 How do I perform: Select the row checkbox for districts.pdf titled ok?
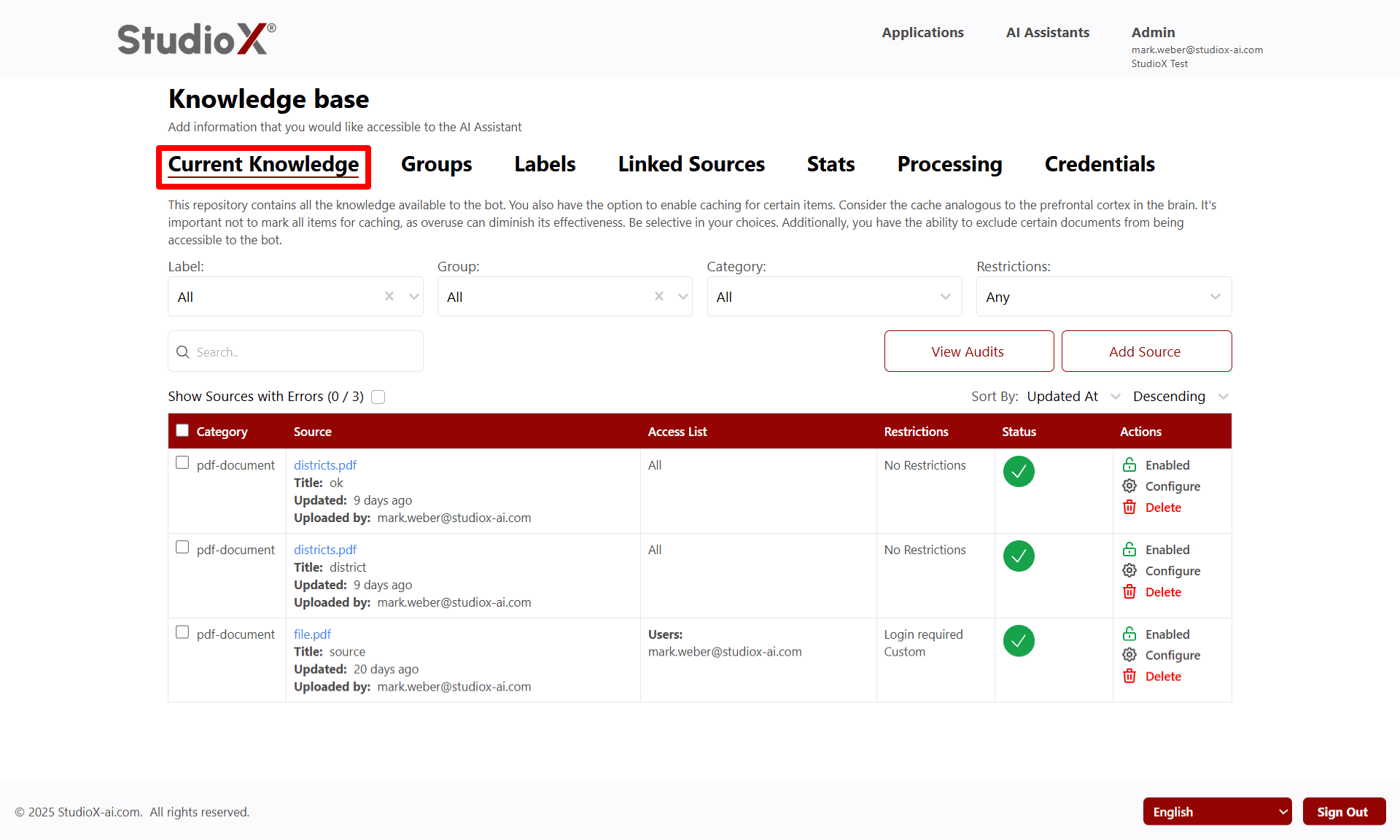[x=182, y=462]
